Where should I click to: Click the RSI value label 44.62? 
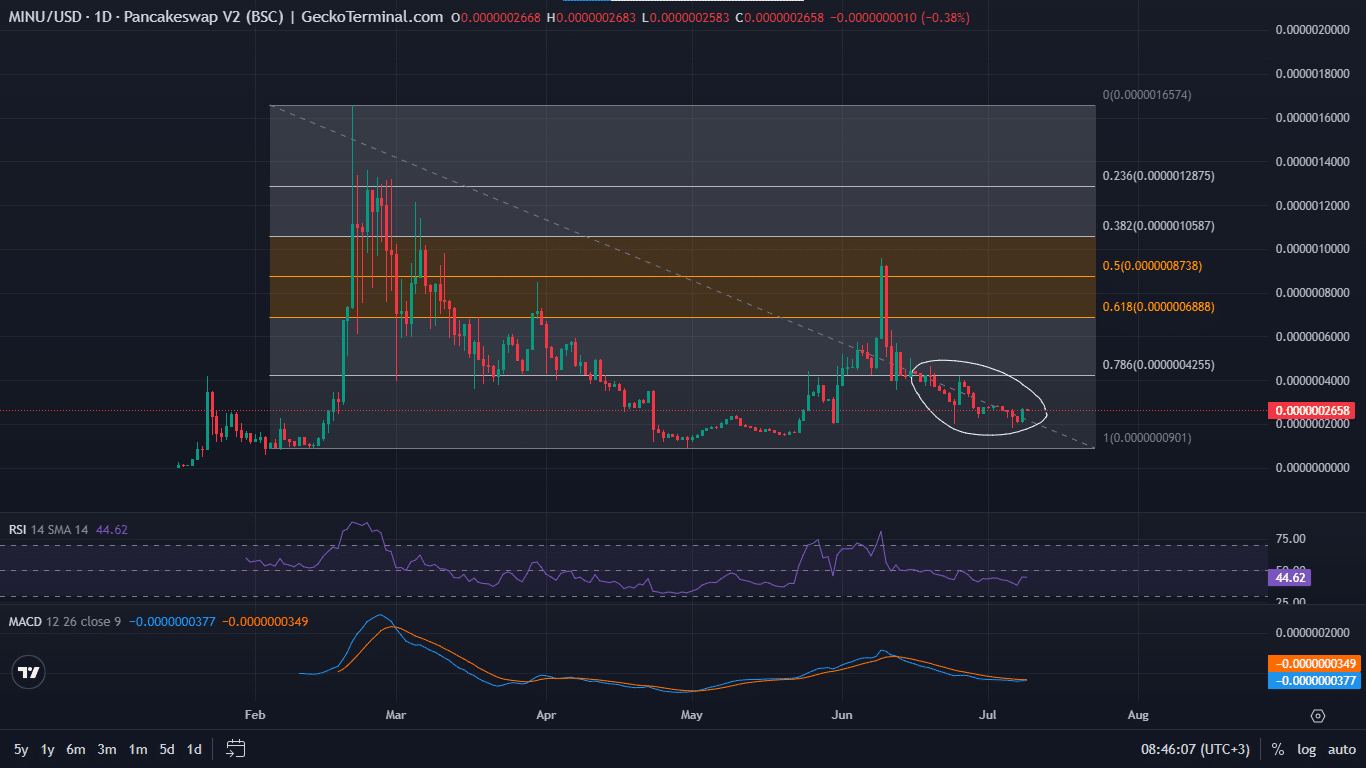(1292, 577)
